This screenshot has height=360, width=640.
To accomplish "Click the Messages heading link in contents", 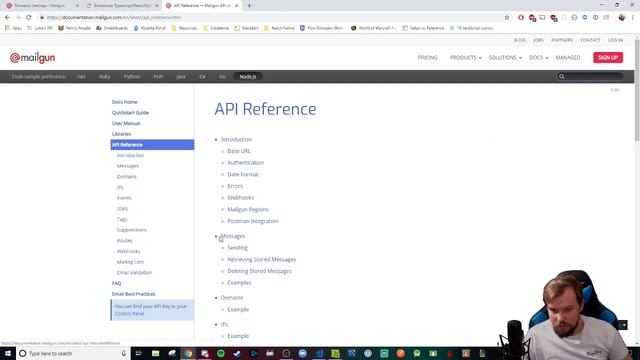I will point(233,236).
